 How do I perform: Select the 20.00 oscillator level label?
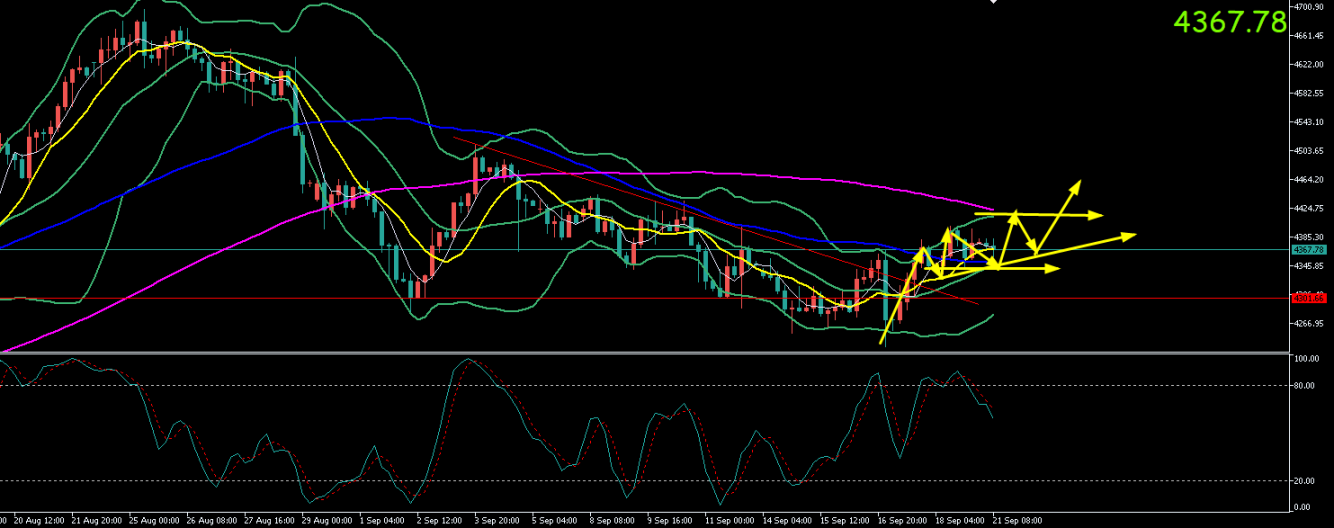click(x=1305, y=481)
